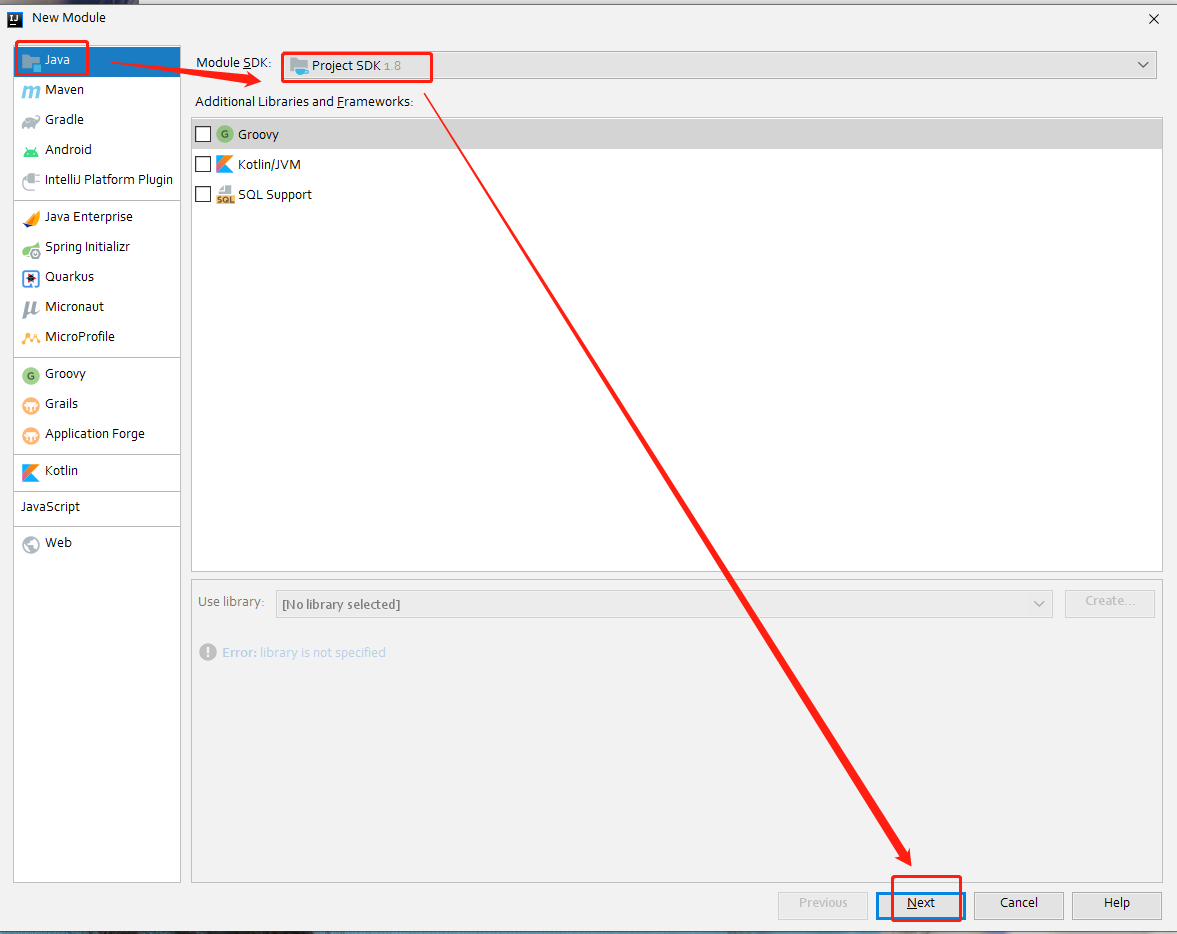Close the New Module dialog
Image resolution: width=1177 pixels, height=934 pixels.
1154,20
